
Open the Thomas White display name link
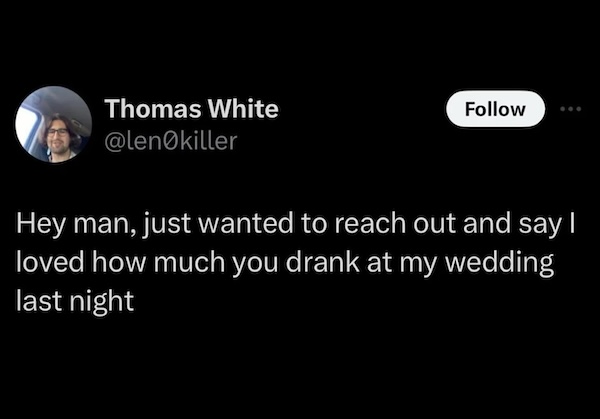click(x=192, y=109)
